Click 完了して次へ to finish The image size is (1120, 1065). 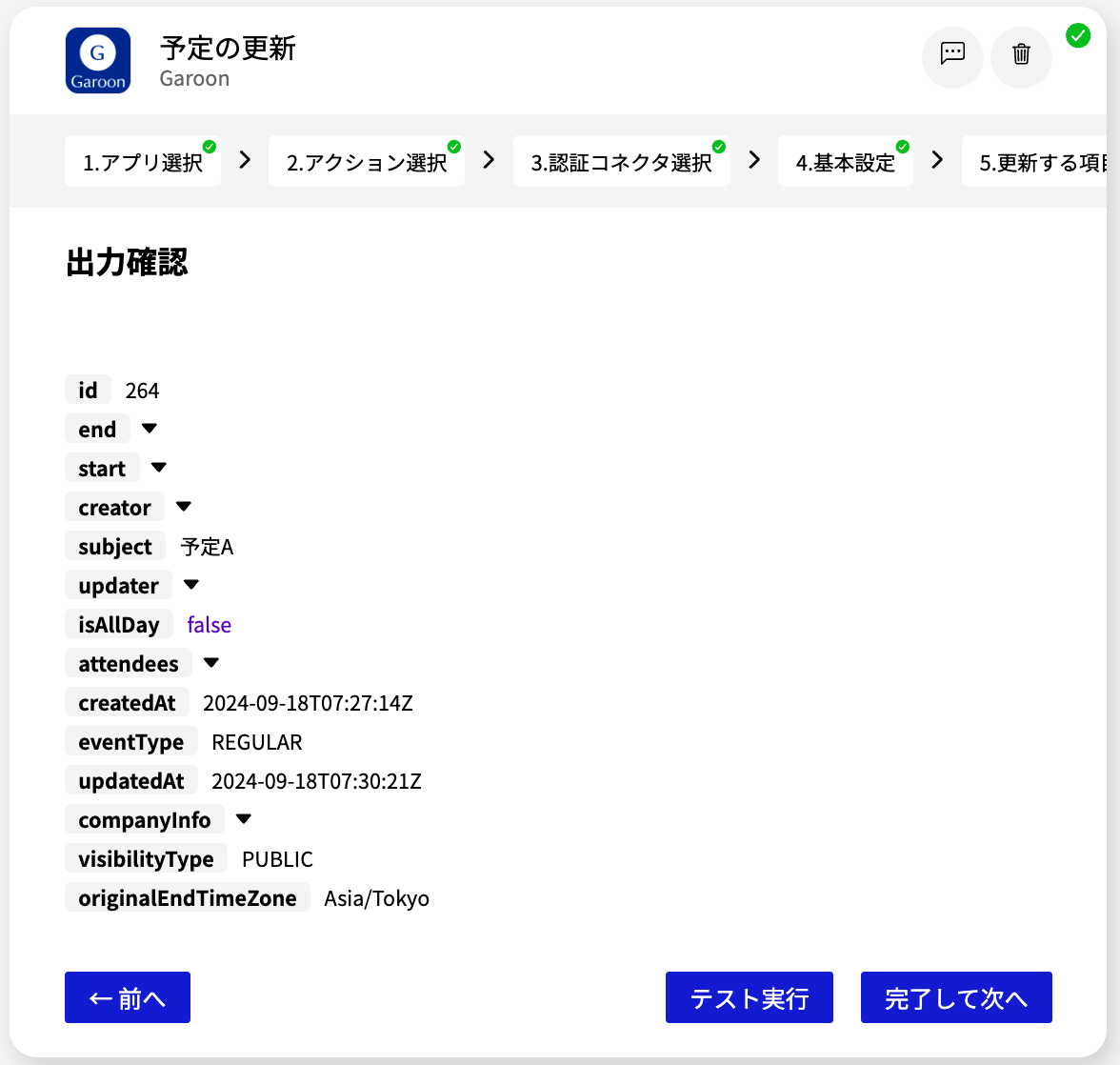pos(956,997)
